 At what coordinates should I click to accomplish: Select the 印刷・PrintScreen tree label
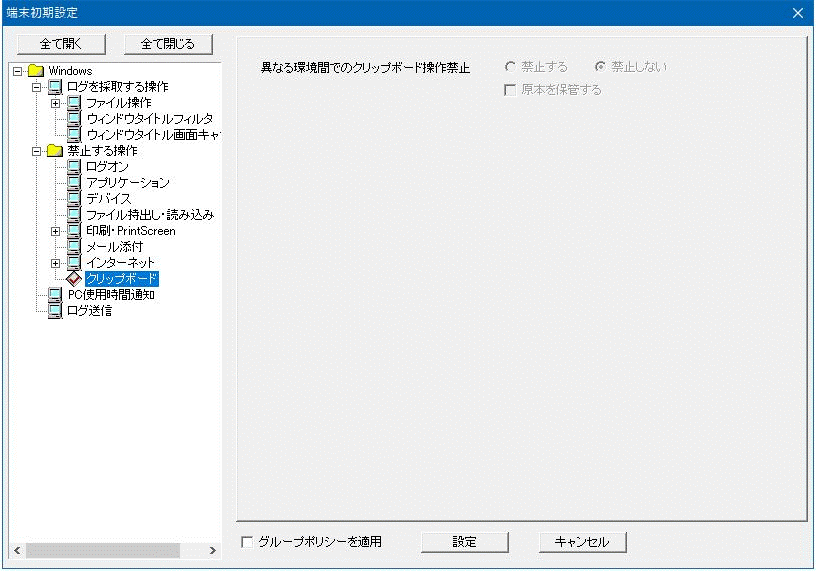[x=131, y=231]
